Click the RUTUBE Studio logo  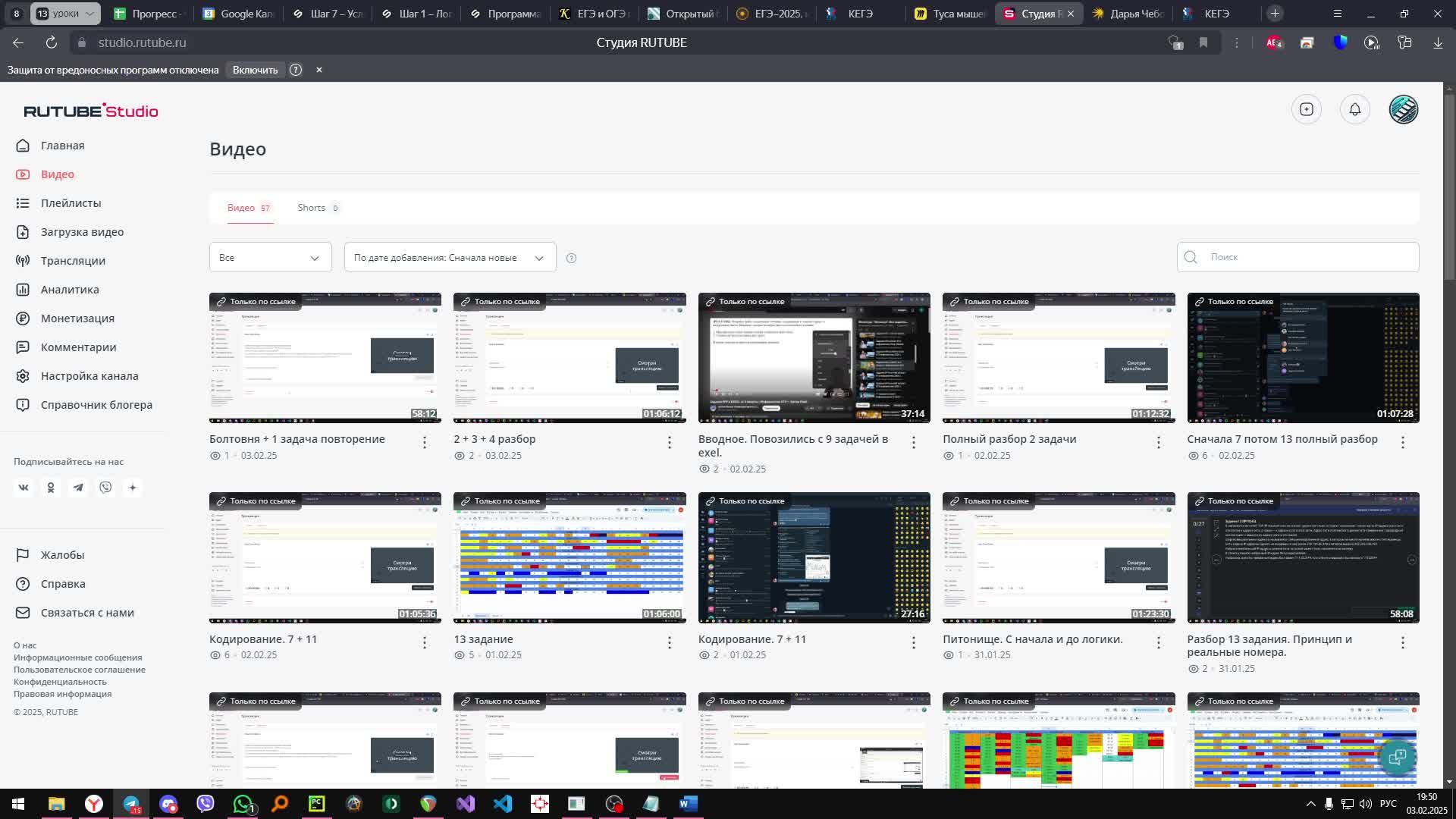[x=91, y=111]
